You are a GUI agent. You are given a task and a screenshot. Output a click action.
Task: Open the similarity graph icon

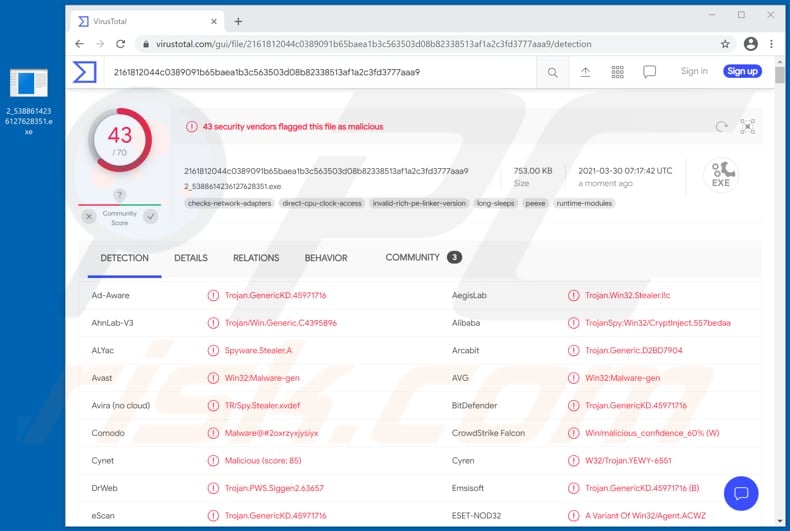tap(747, 126)
